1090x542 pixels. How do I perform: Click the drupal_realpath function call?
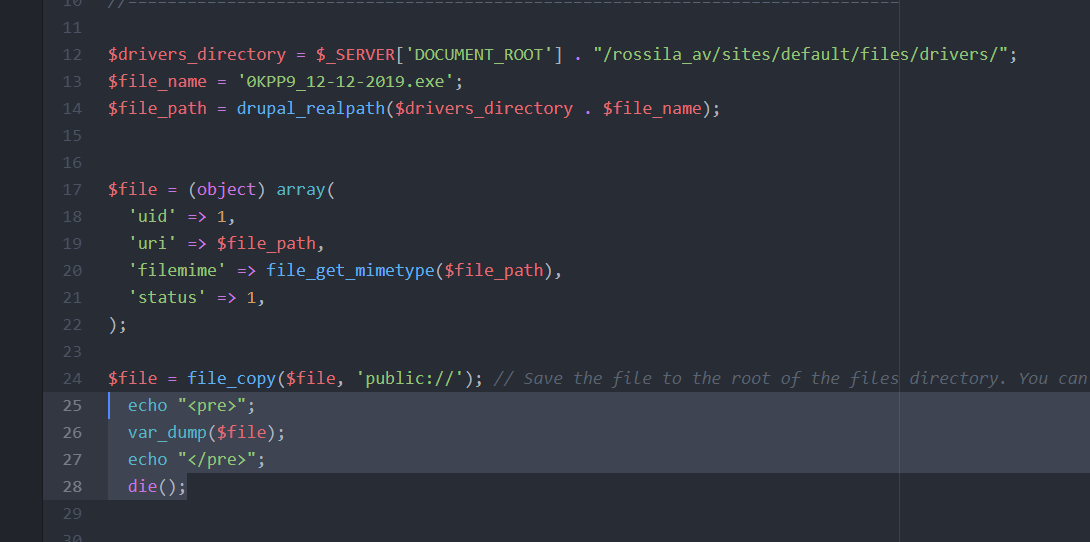click(x=311, y=108)
